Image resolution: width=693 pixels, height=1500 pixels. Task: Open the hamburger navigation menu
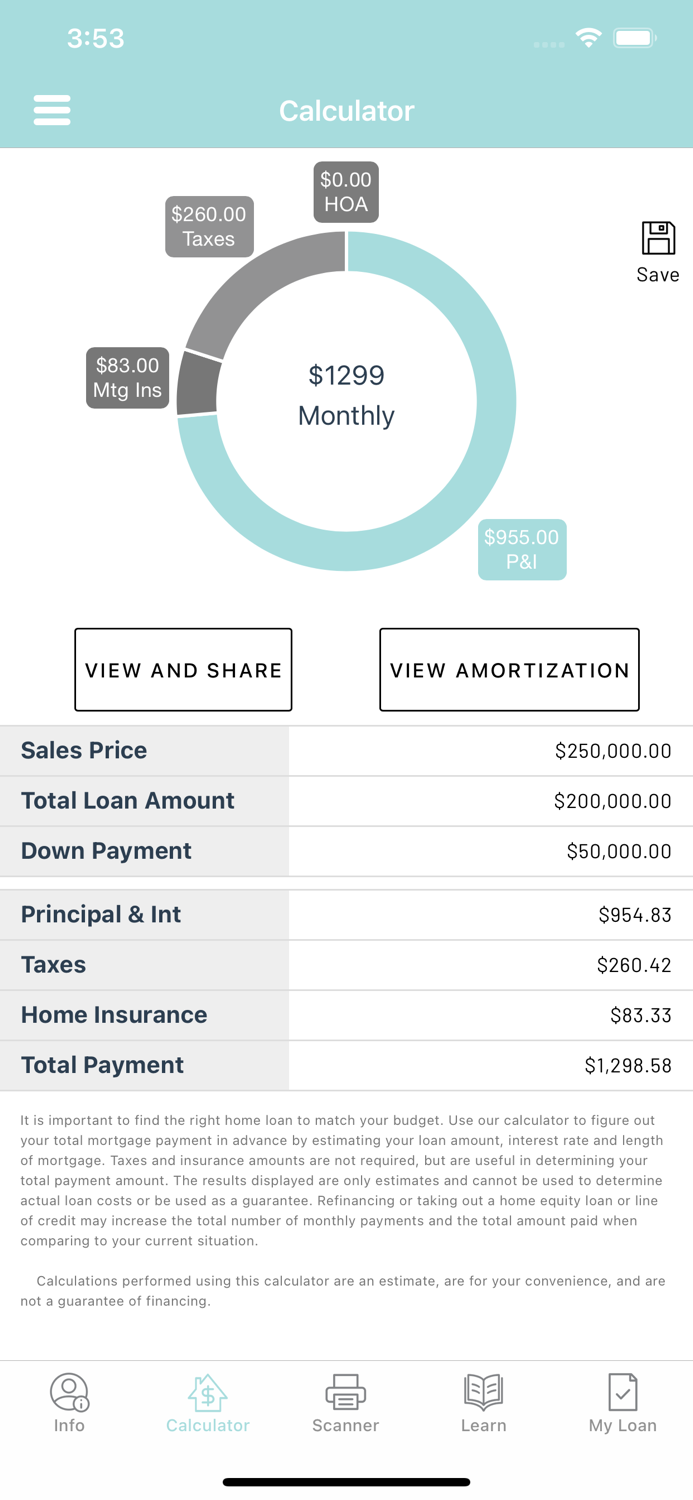[x=52, y=110]
